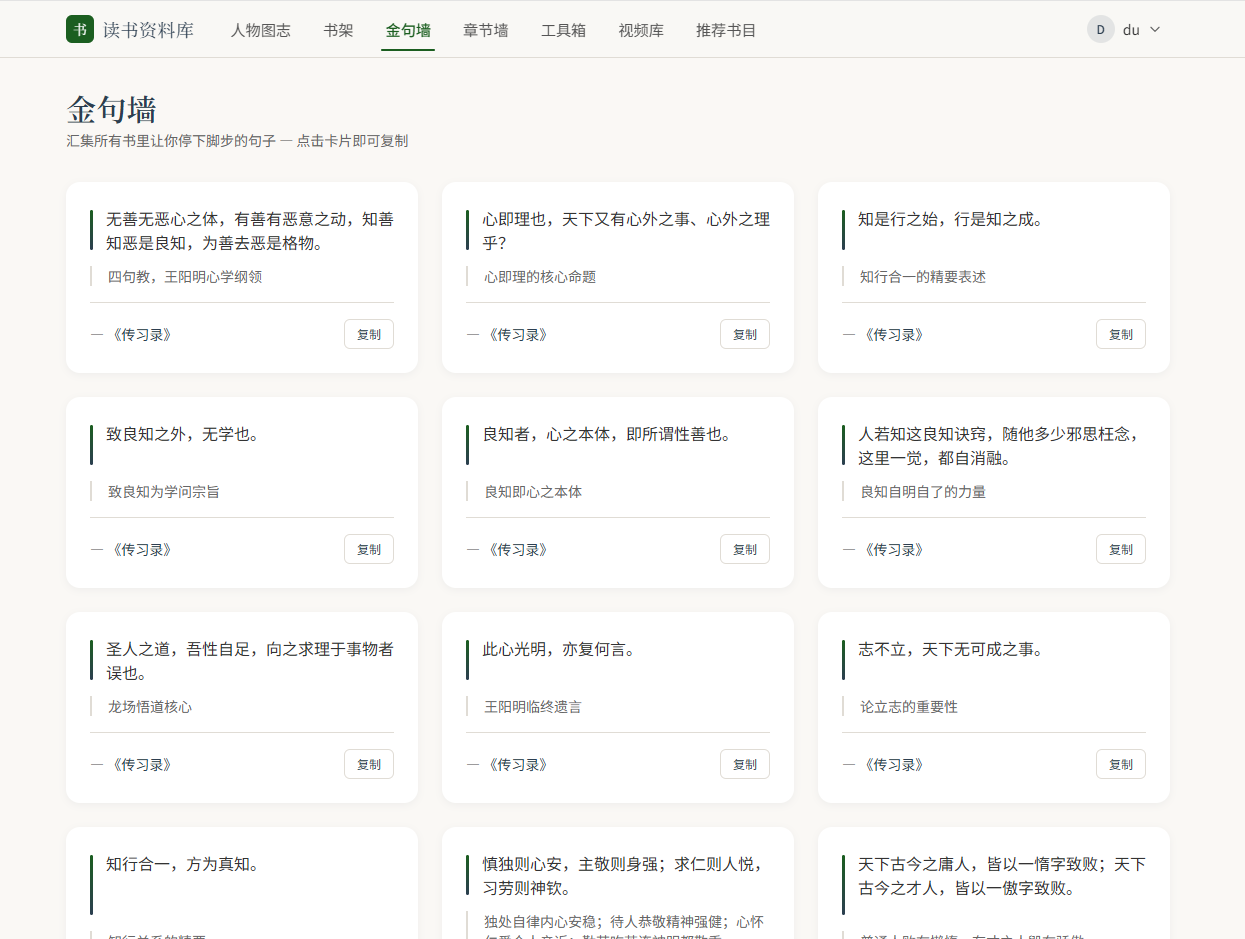The image size is (1245, 939).
Task: Click the 金句墙 page heading
Action: tap(111, 109)
